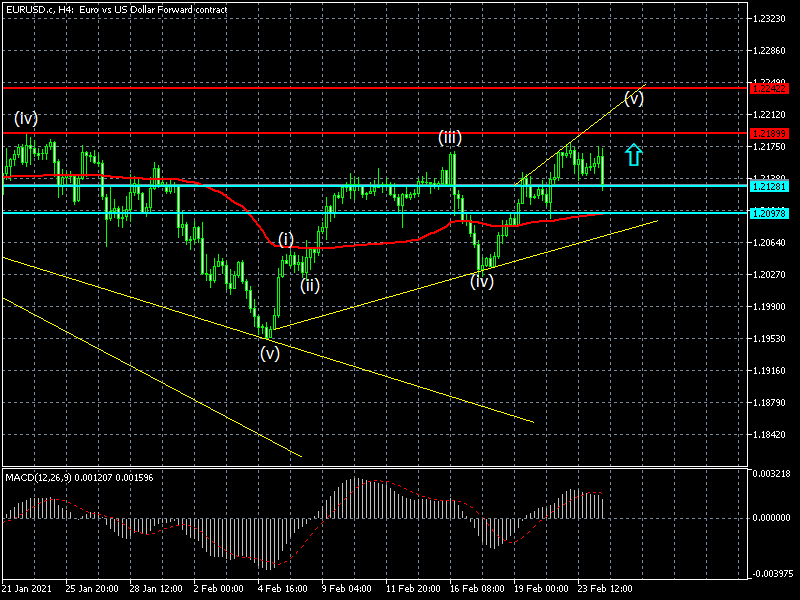Click the cyan up arrow marker
Screen dimensions: 800x600
pyautogui.click(x=634, y=155)
